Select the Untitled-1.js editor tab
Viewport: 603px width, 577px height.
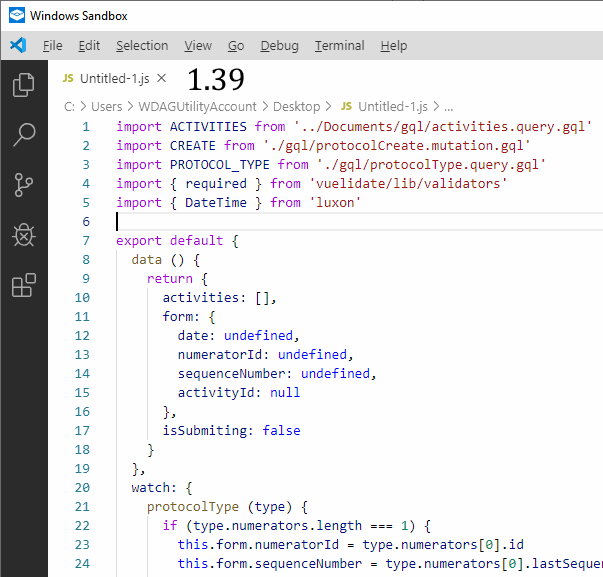114,78
